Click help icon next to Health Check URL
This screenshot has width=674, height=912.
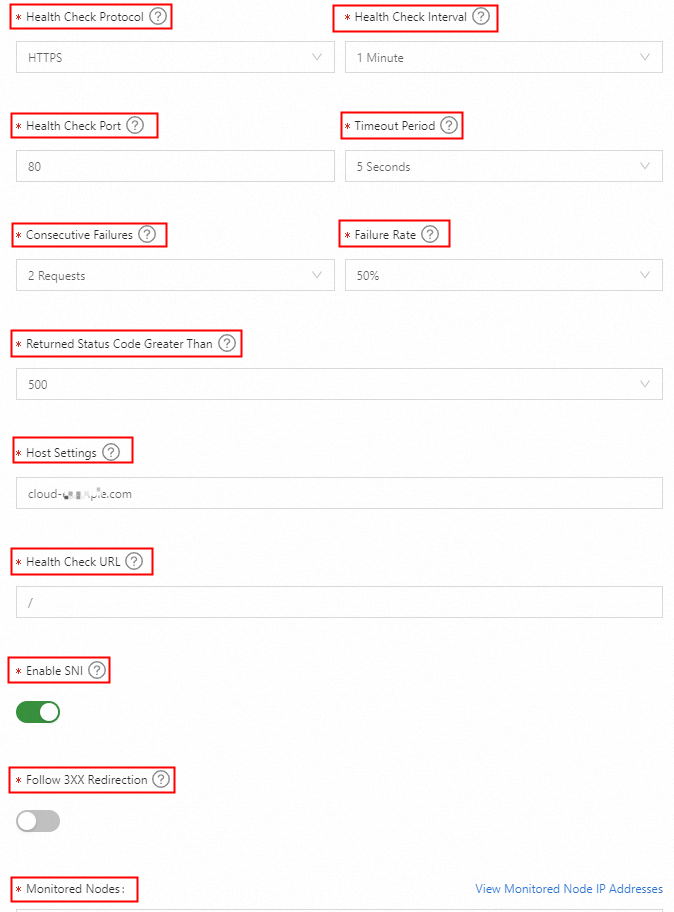[x=134, y=561]
